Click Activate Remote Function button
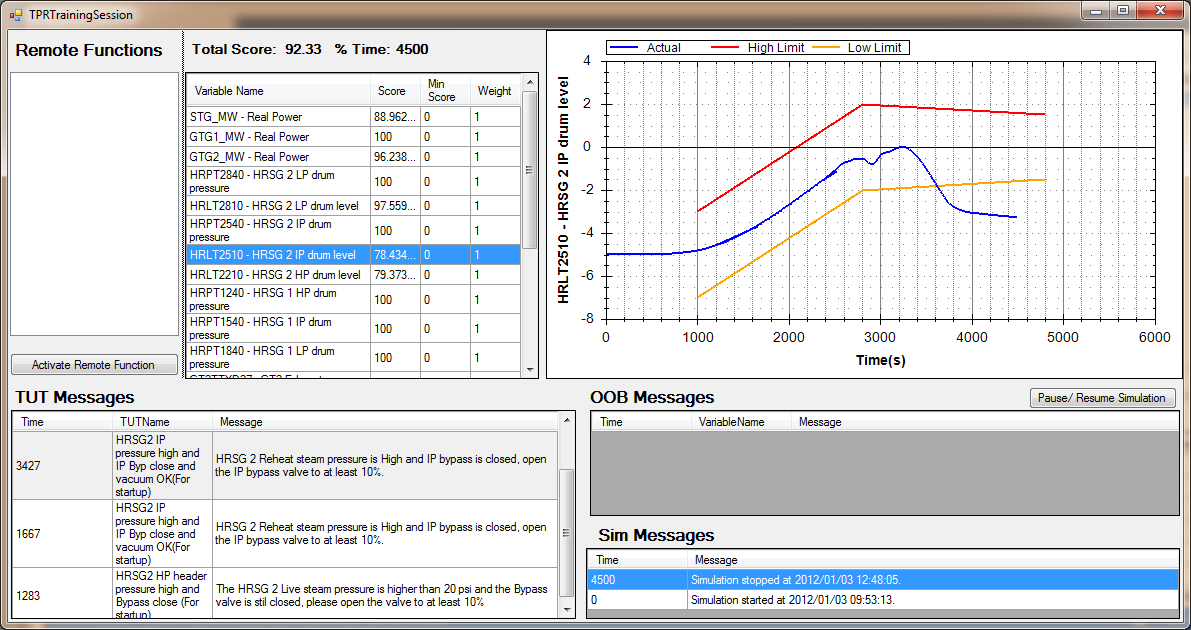This screenshot has height=630, width=1191. tap(94, 365)
